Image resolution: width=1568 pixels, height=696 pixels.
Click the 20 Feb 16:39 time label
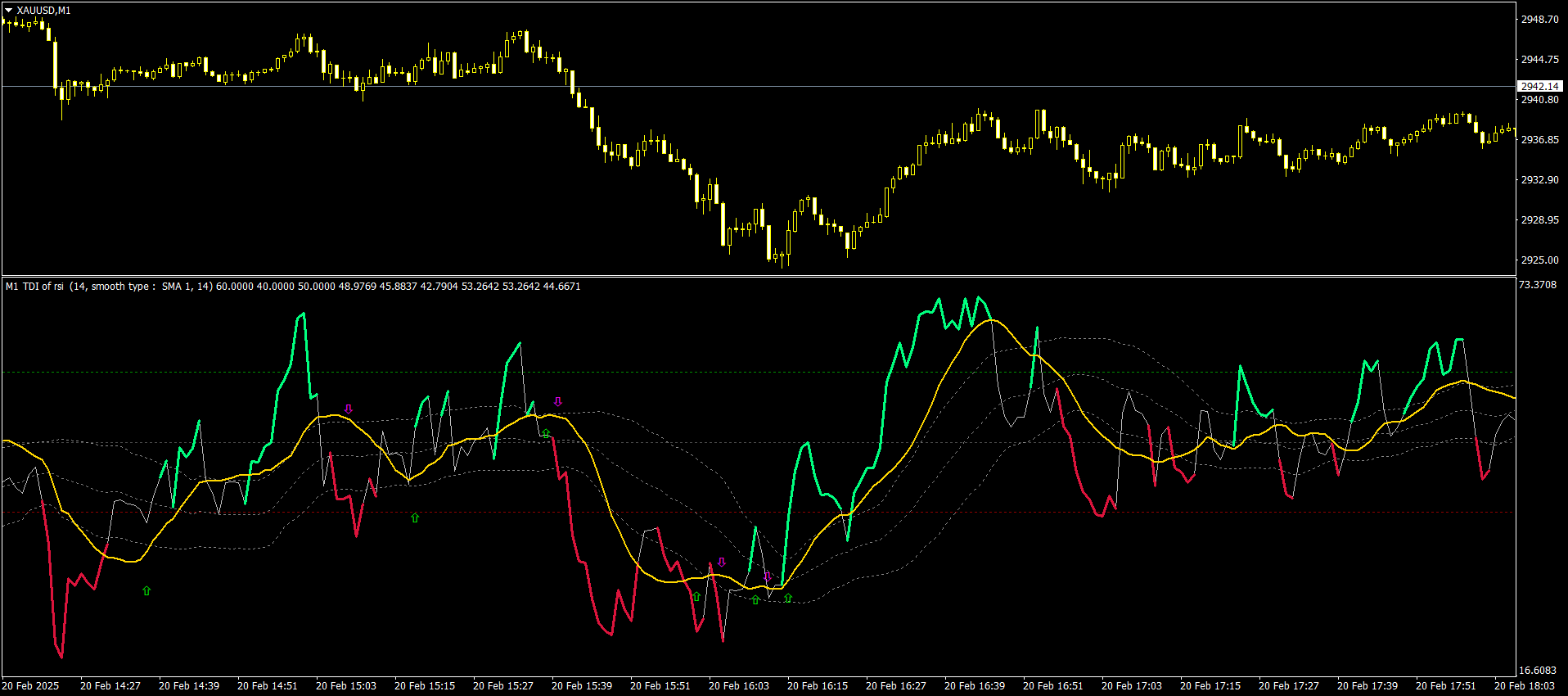(x=975, y=685)
